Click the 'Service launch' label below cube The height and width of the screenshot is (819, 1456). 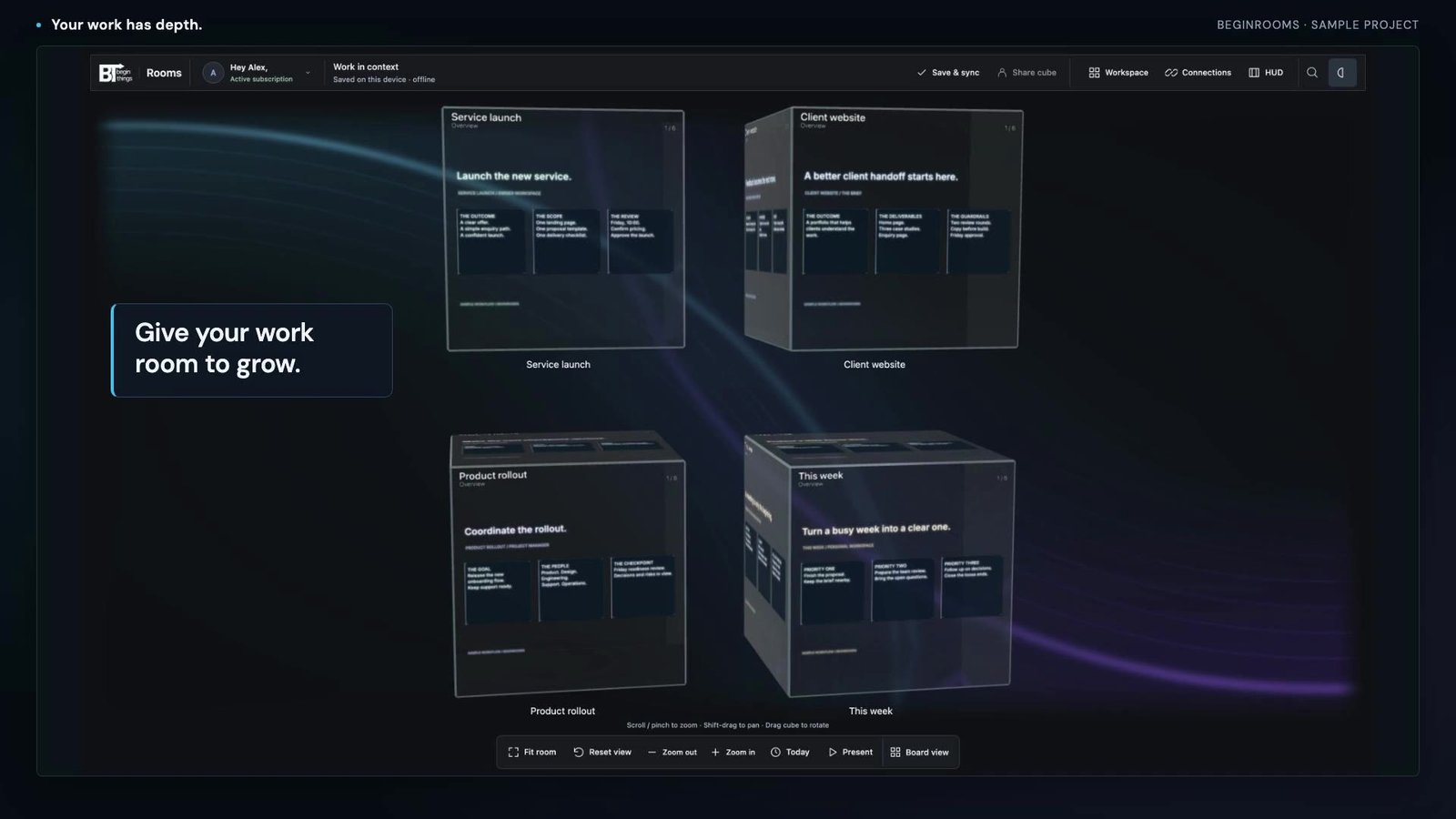558,365
